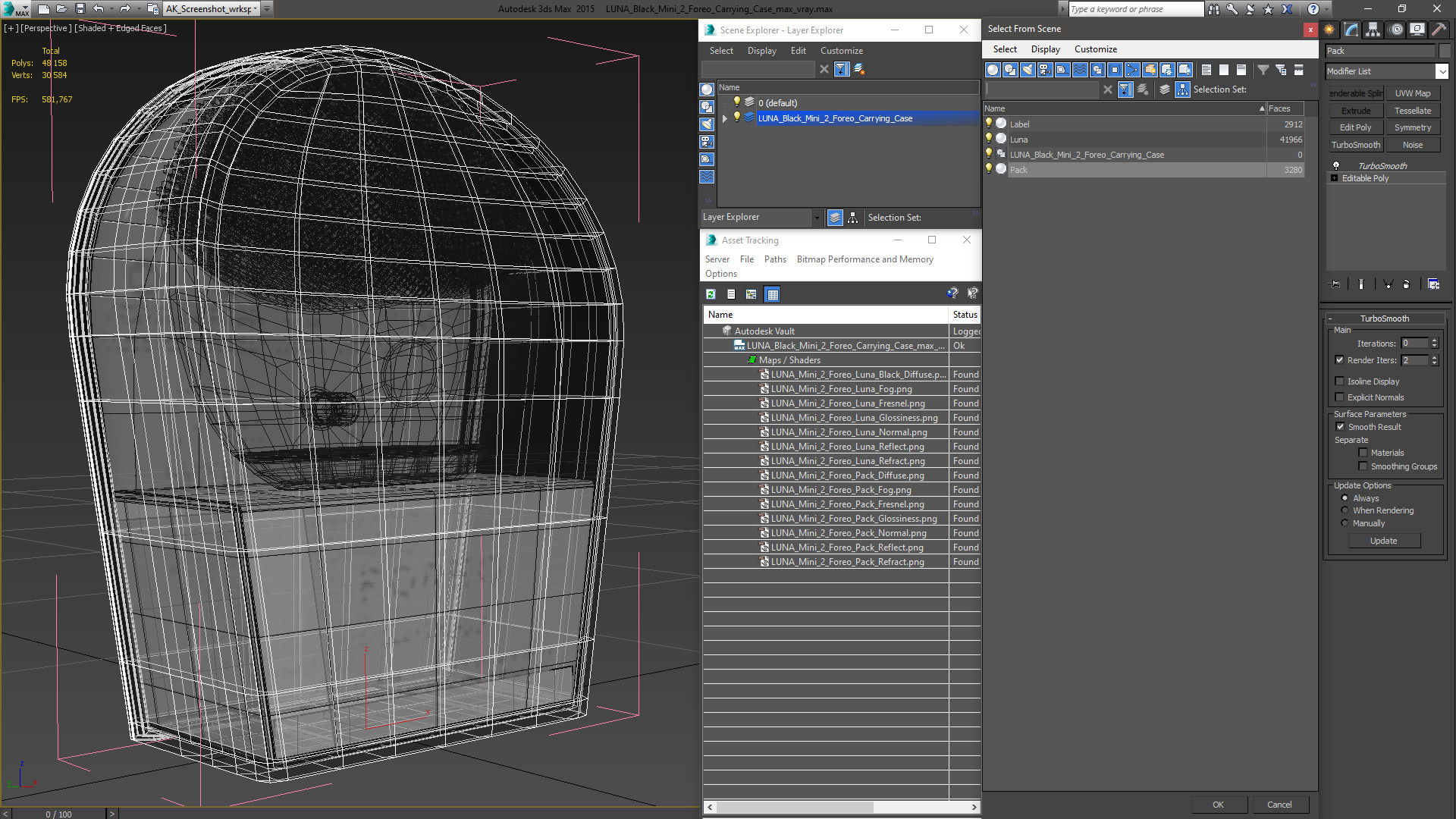Click Remove Modifier trash icon under the modifier stack
The image size is (1456, 819).
[x=1407, y=284]
